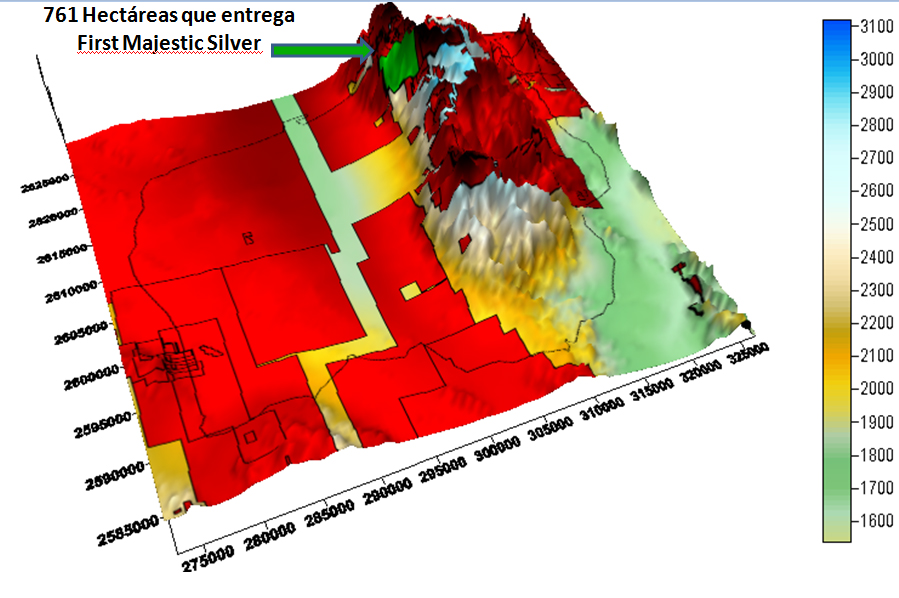Click the 1600 value on the elevation legend
The image size is (899, 598).
(x=876, y=520)
